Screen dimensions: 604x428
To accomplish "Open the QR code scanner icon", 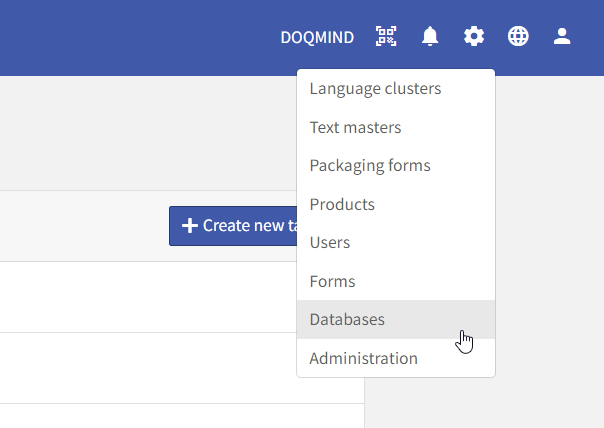I will [x=386, y=37].
